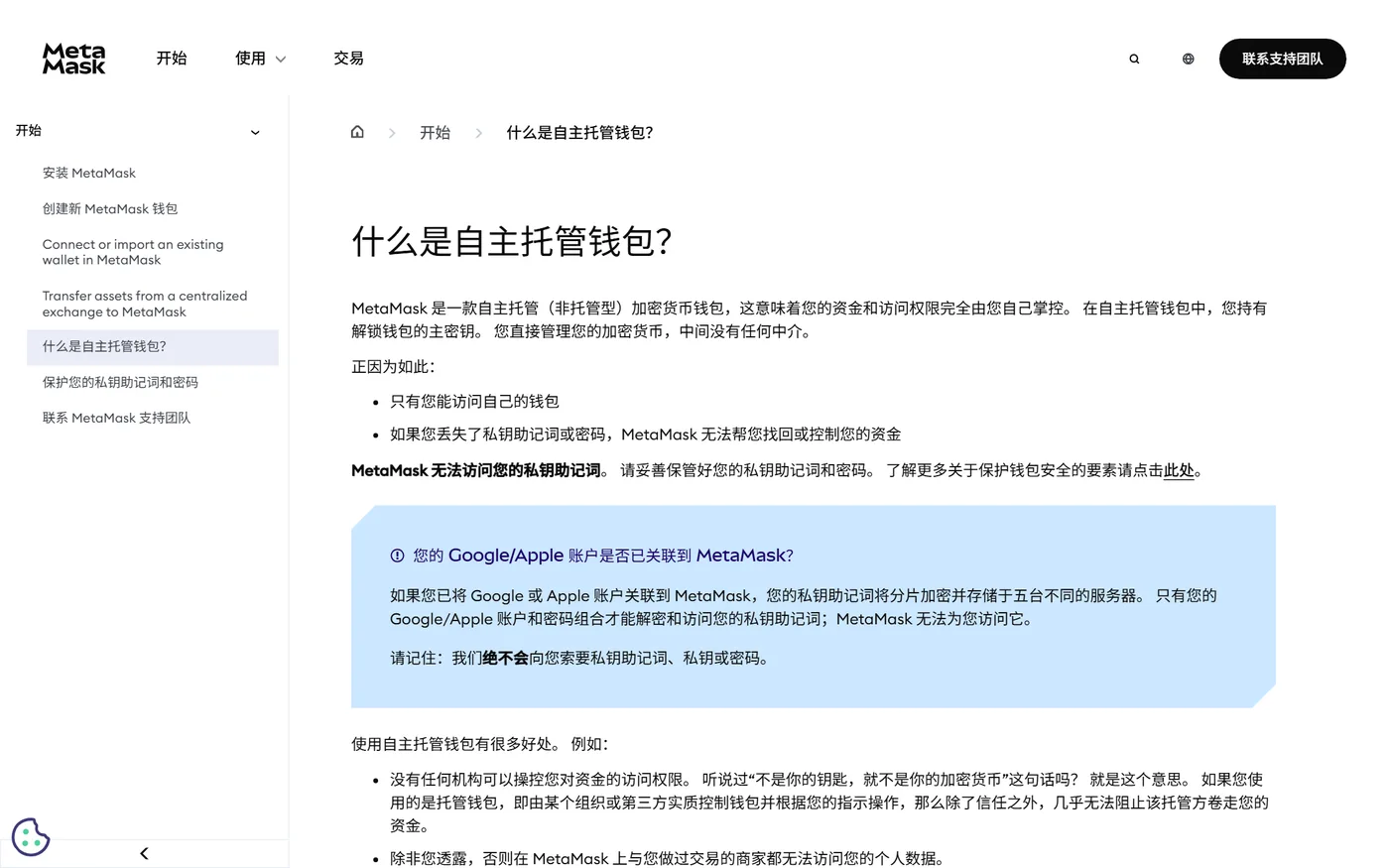This screenshot has height=868, width=1389.
Task: Click bullet 只有您能访问自己的钱包
Action: tap(474, 402)
